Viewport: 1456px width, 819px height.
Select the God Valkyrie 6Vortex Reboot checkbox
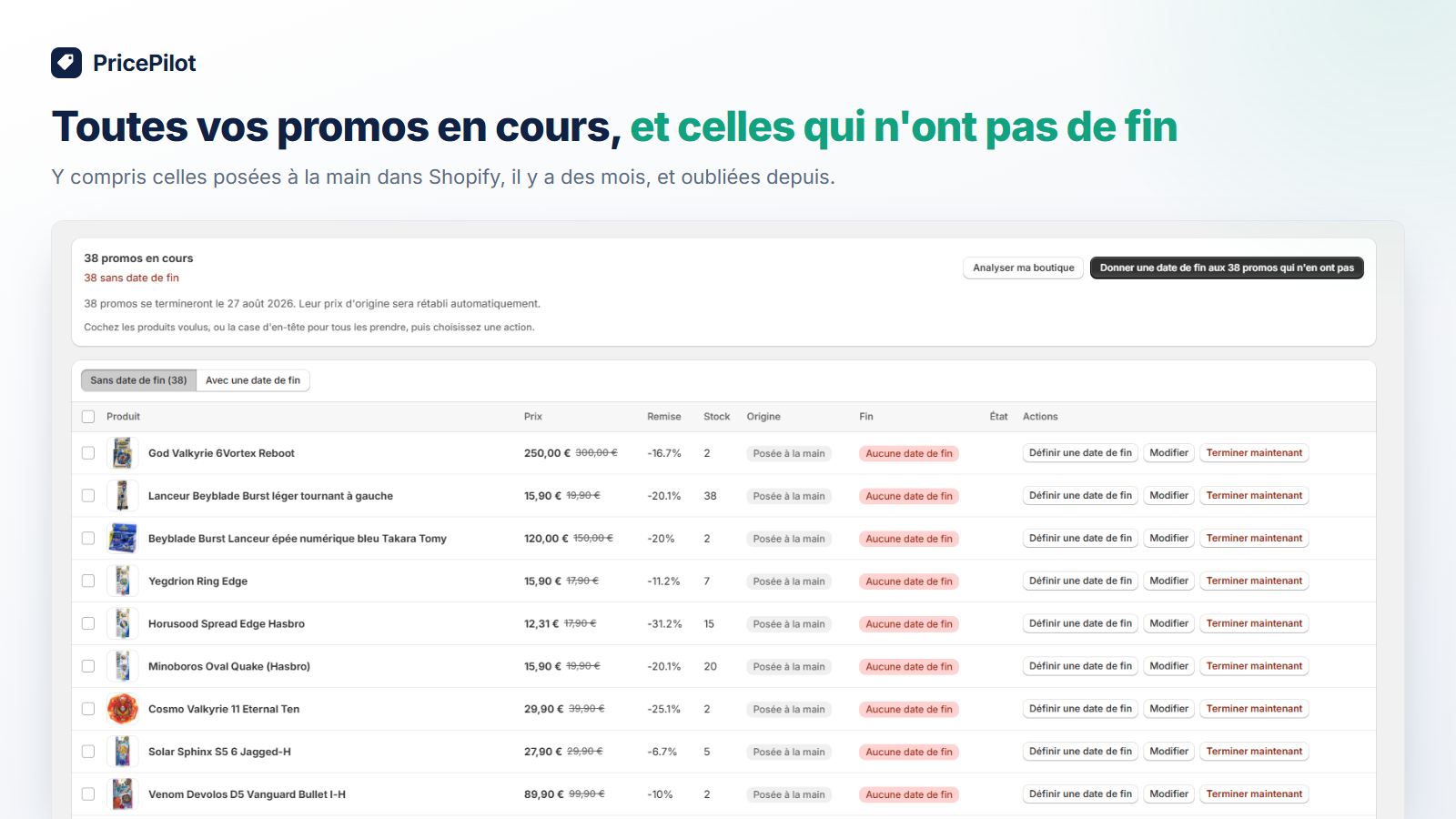(88, 453)
